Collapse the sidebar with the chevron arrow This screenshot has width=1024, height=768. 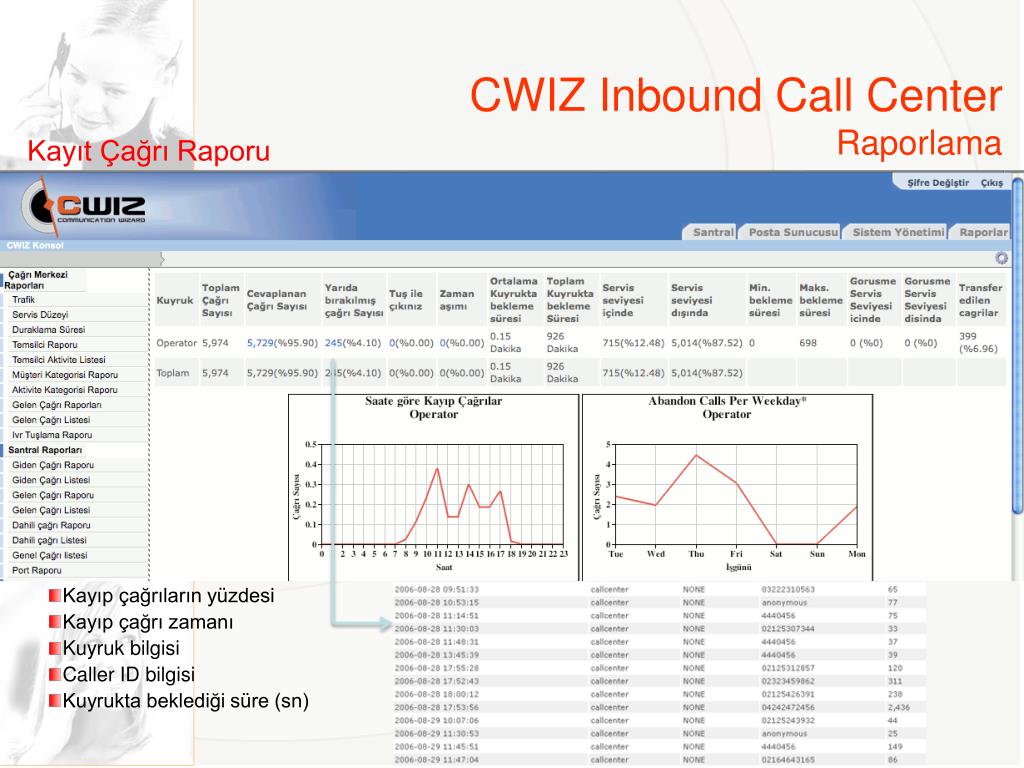(x=161, y=259)
